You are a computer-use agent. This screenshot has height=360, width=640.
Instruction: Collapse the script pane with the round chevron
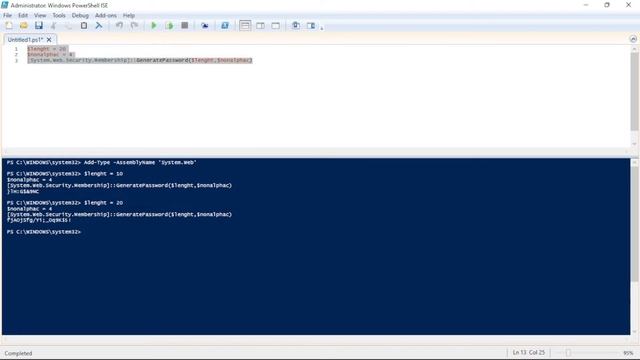(x=633, y=39)
